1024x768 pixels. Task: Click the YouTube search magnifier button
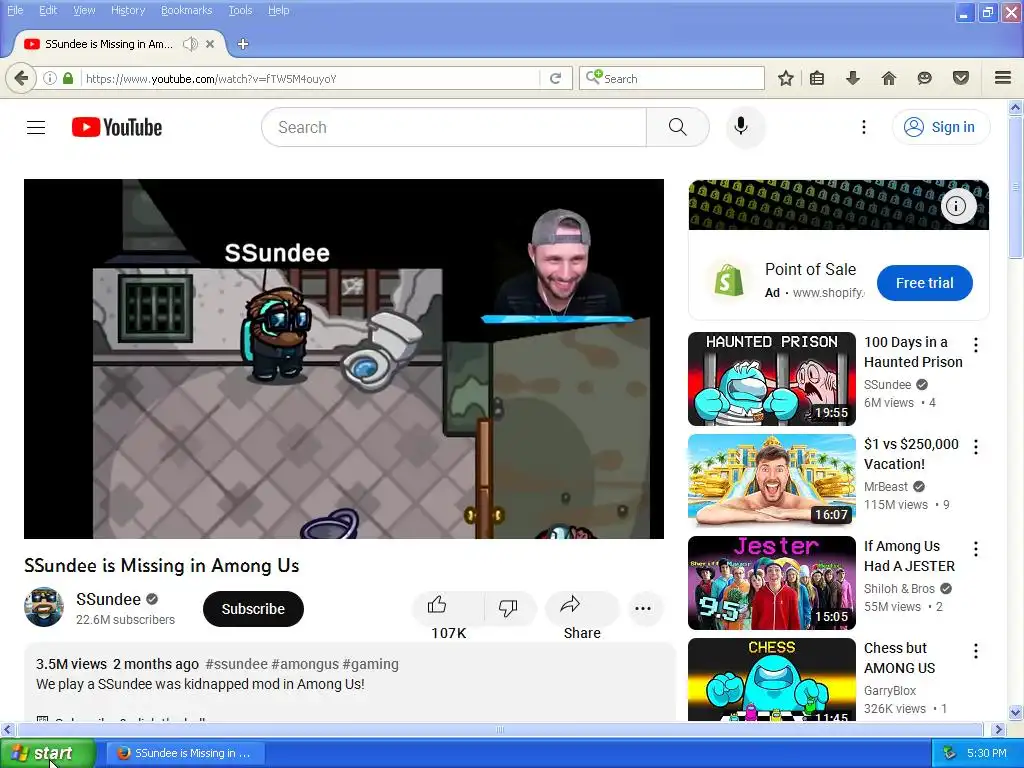(677, 127)
